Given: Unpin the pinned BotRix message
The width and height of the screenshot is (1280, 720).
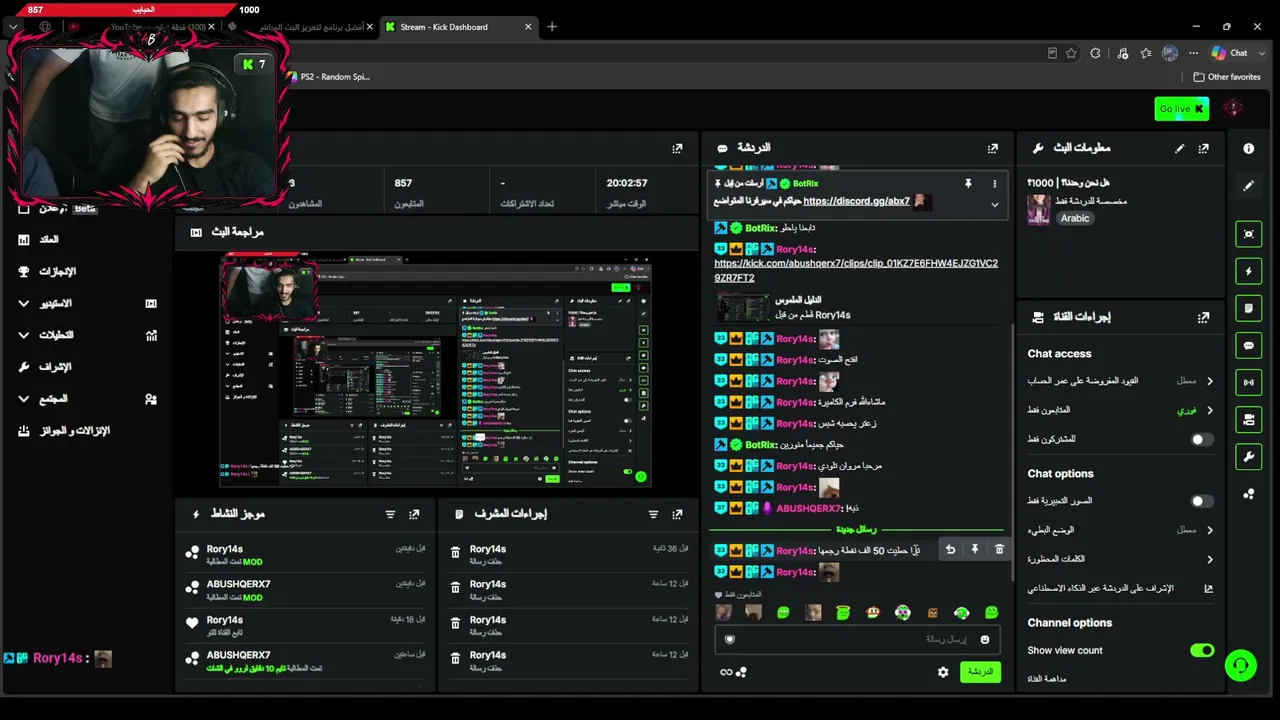Looking at the screenshot, I should (x=968, y=184).
